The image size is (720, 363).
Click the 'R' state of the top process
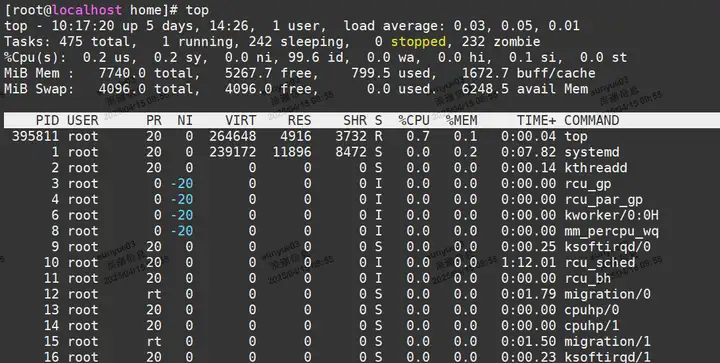378,136
